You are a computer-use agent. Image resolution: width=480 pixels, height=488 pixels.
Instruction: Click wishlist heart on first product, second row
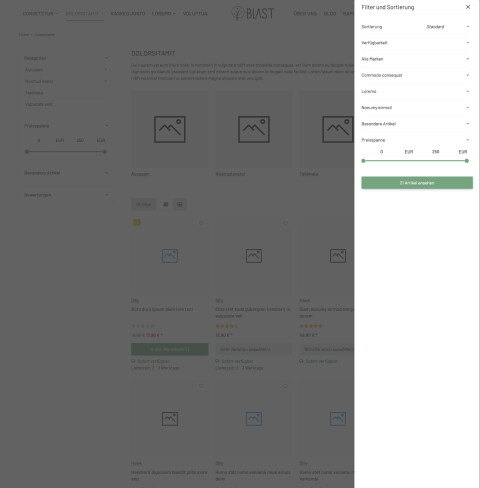click(201, 386)
